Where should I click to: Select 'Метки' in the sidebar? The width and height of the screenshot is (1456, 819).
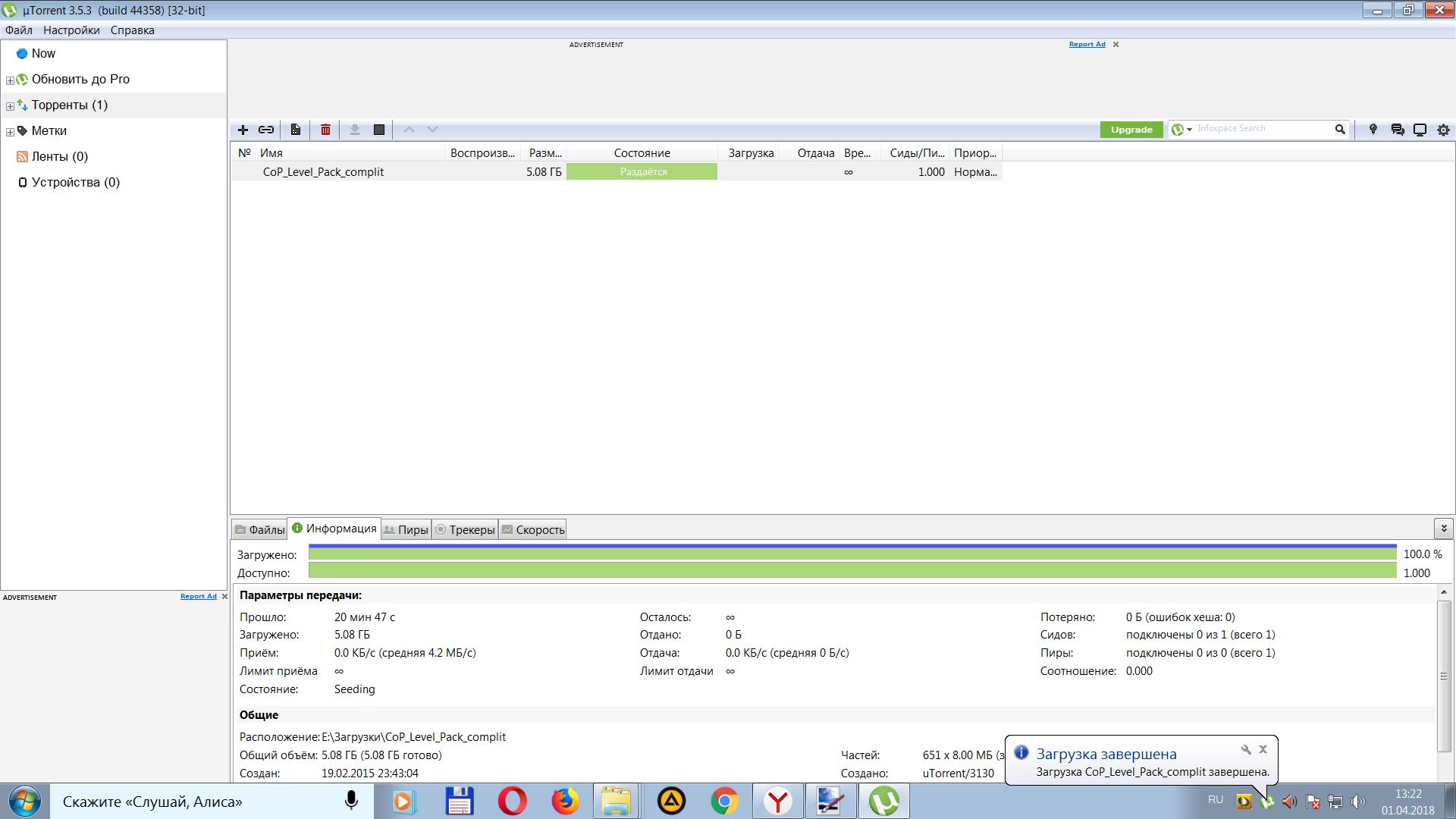[49, 130]
